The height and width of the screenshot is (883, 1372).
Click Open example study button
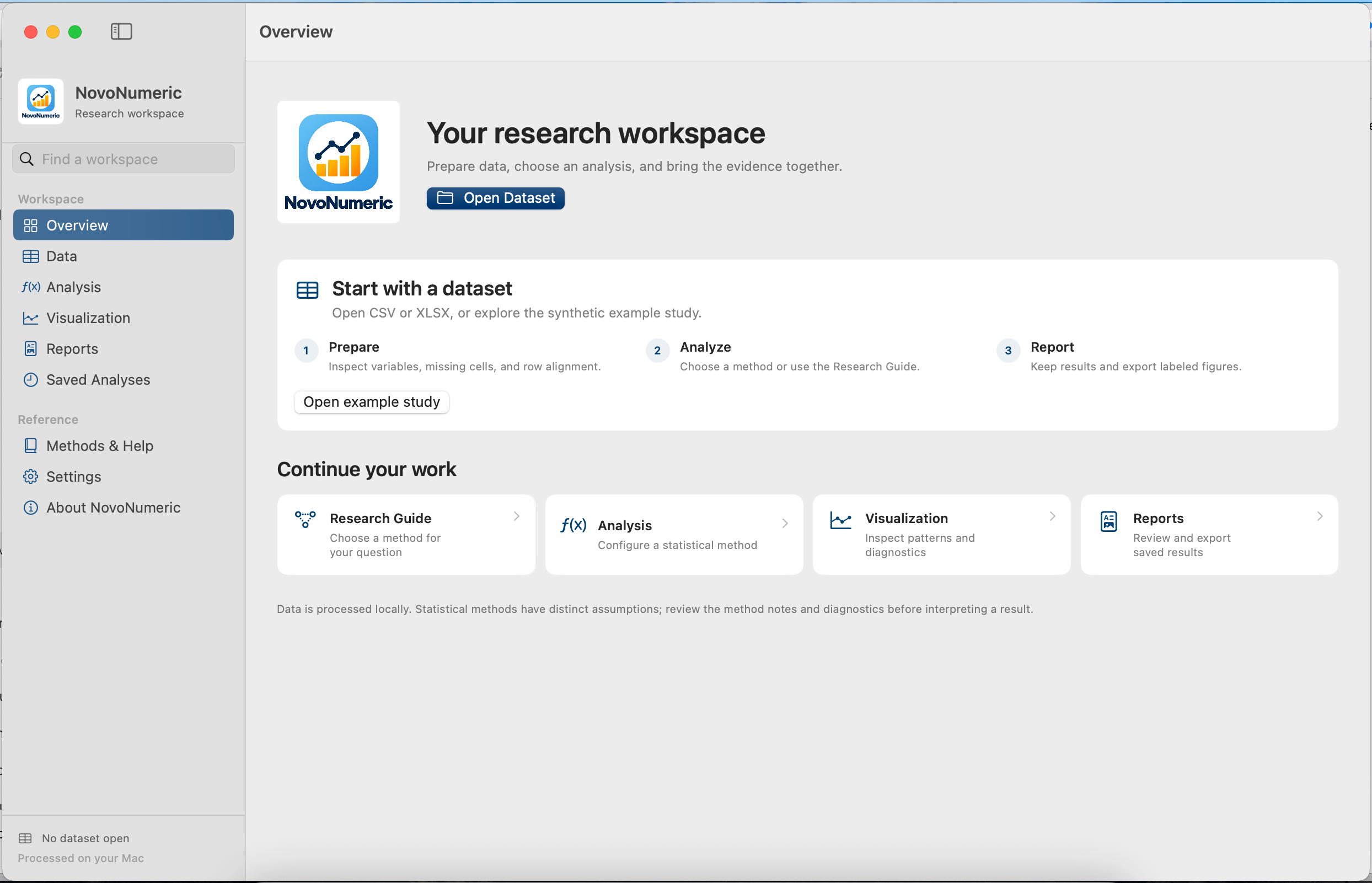click(x=372, y=402)
